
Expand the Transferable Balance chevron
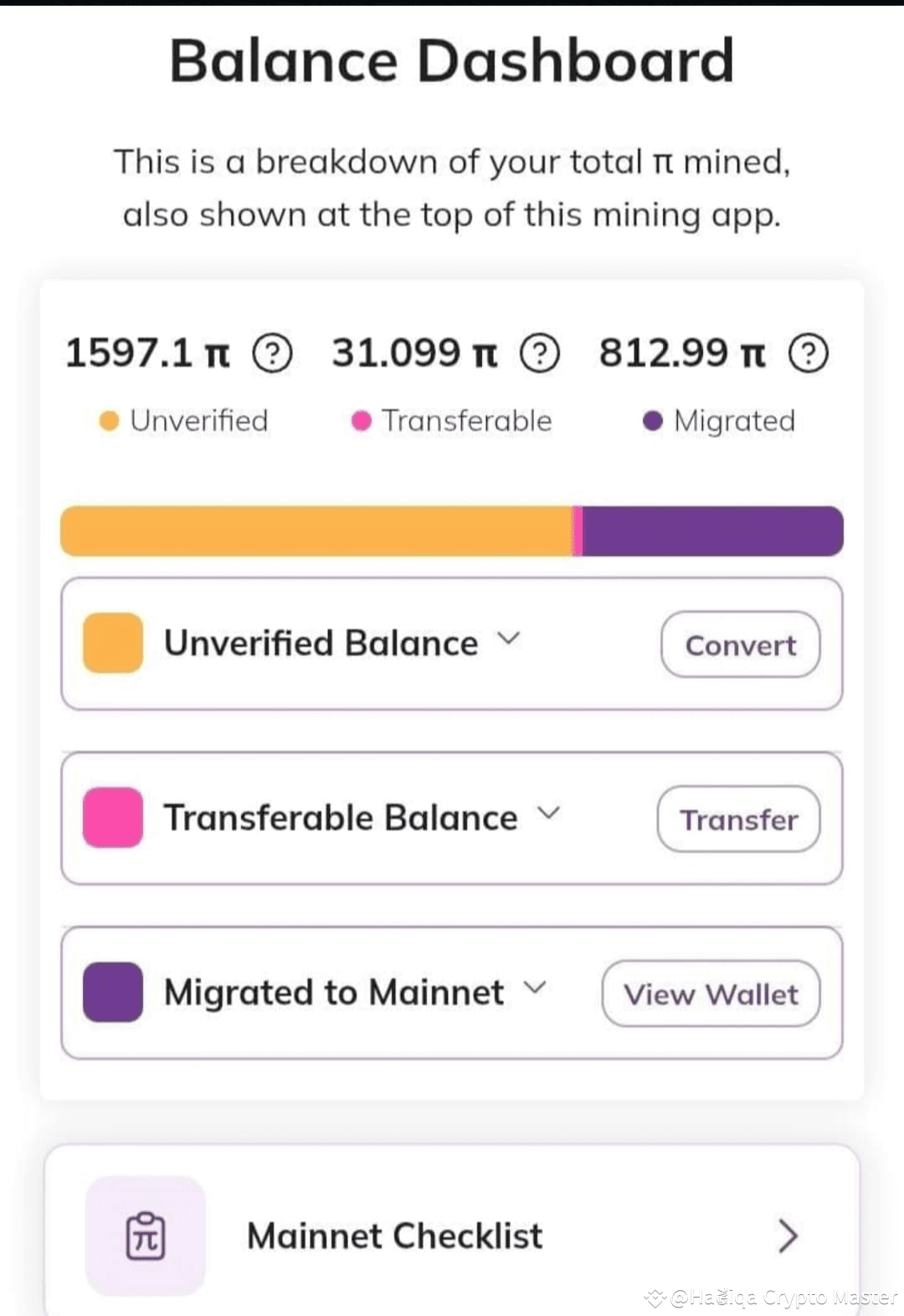[x=548, y=813]
